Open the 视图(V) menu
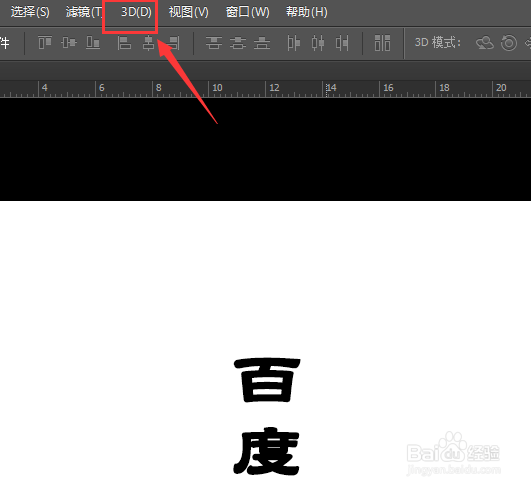Image resolution: width=531 pixels, height=488 pixels. [189, 12]
